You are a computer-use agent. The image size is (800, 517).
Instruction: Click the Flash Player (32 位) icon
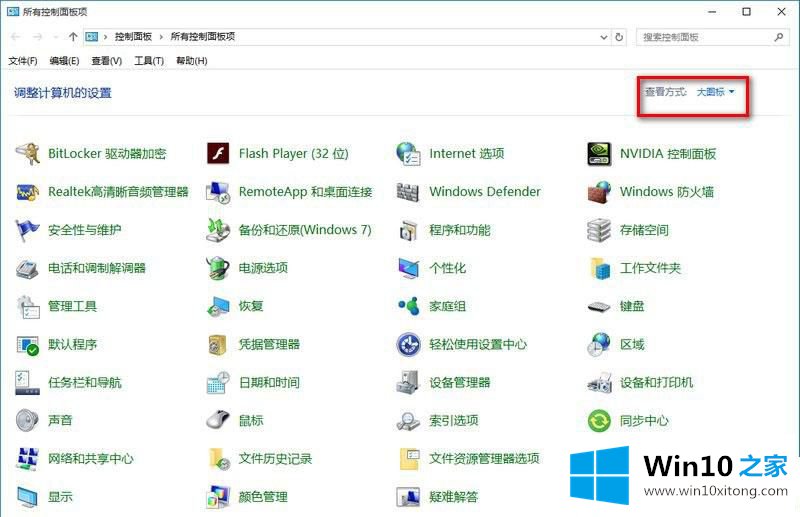pos(218,154)
